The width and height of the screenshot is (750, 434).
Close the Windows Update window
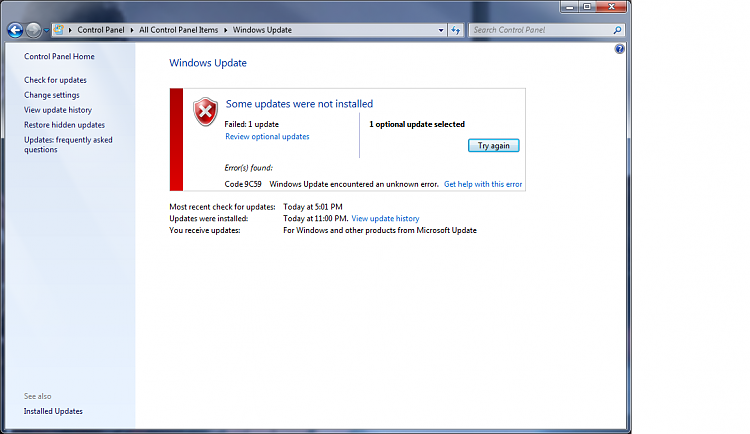(x=611, y=7)
